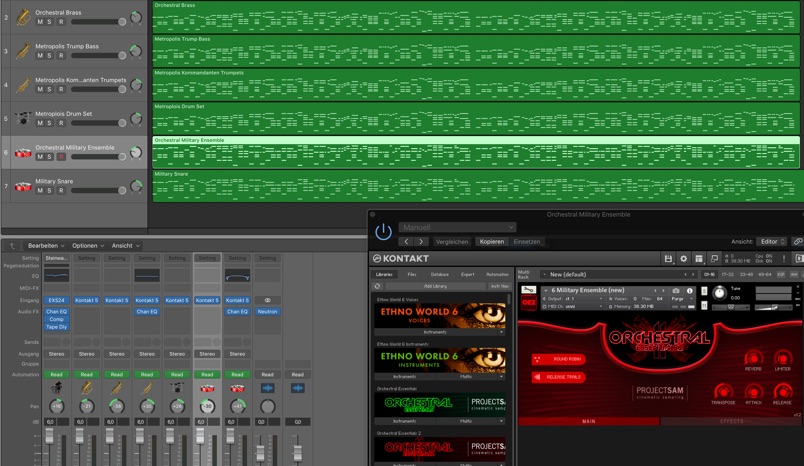Select the Orchestral Military Ensemble MIDI region
This screenshot has width=804, height=466.
click(x=476, y=152)
